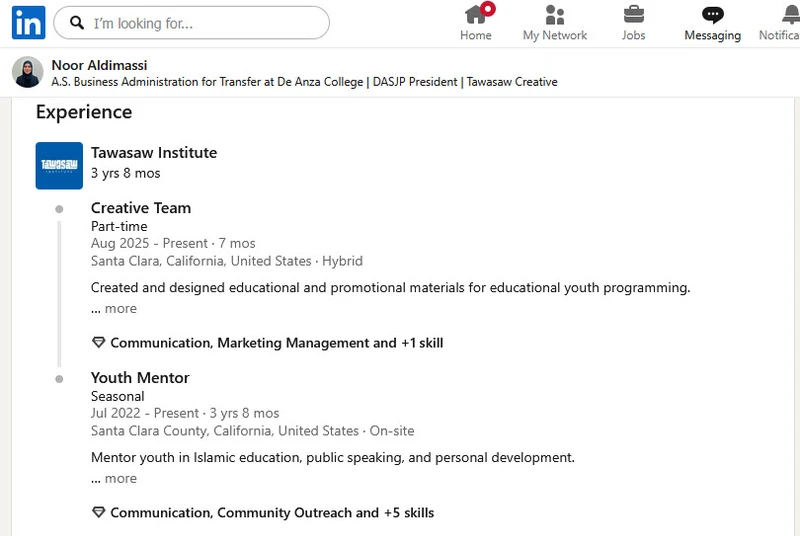Click the skills diamond icon for Youth Mentor

pos(98,512)
